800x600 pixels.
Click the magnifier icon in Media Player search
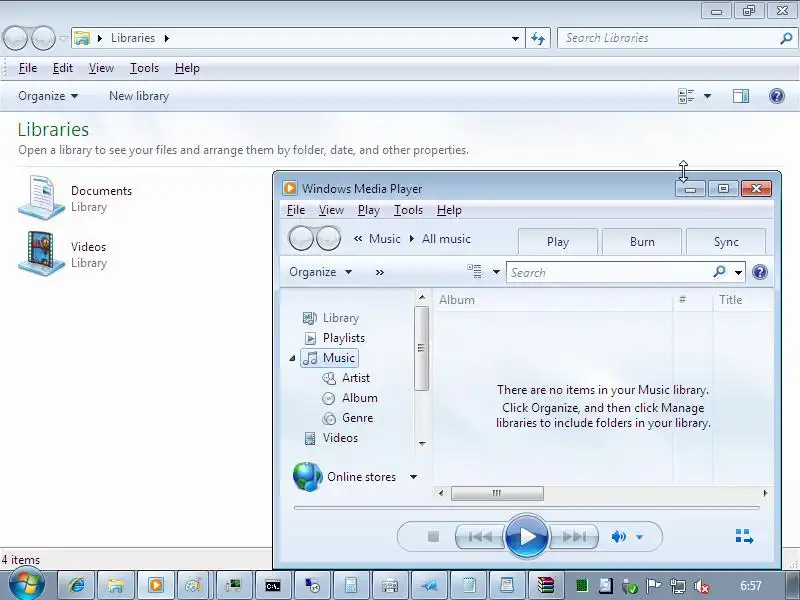click(x=719, y=271)
